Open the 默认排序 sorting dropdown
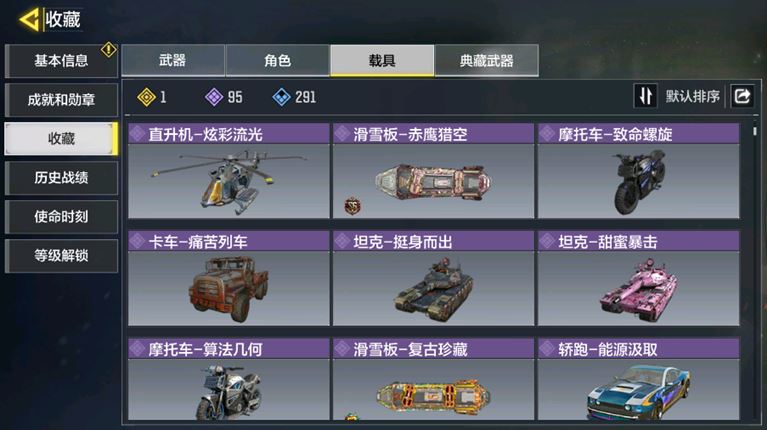The height and width of the screenshot is (430, 767). (692, 96)
